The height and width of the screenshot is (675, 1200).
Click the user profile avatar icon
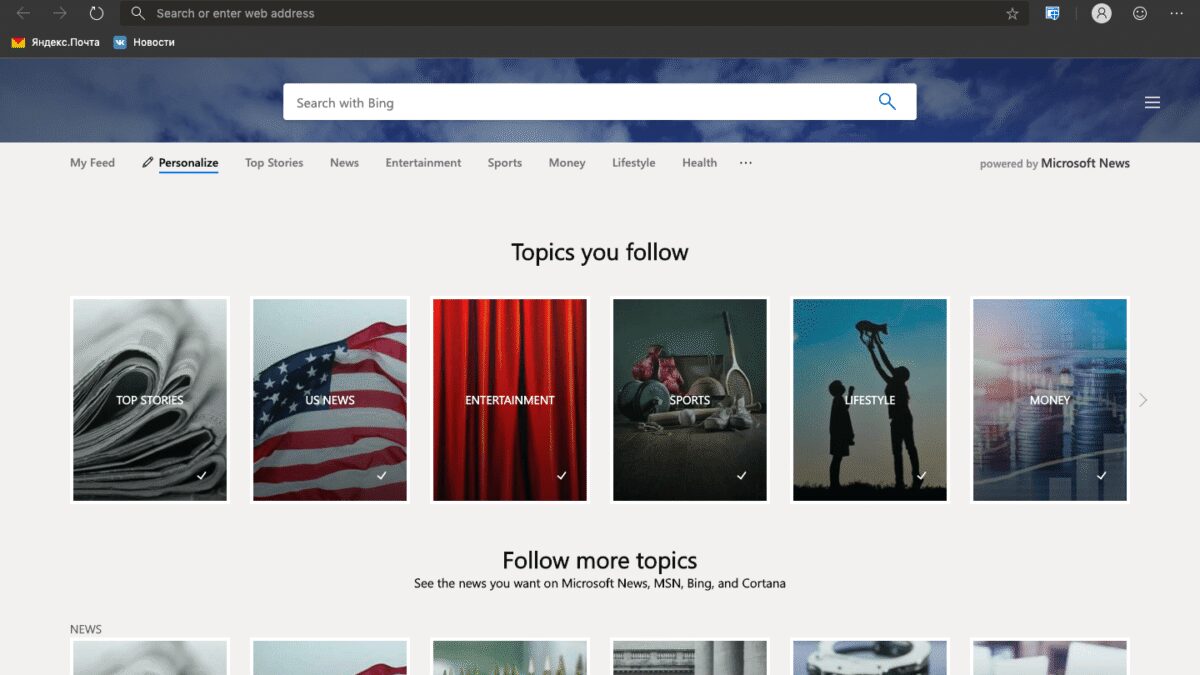(x=1101, y=13)
